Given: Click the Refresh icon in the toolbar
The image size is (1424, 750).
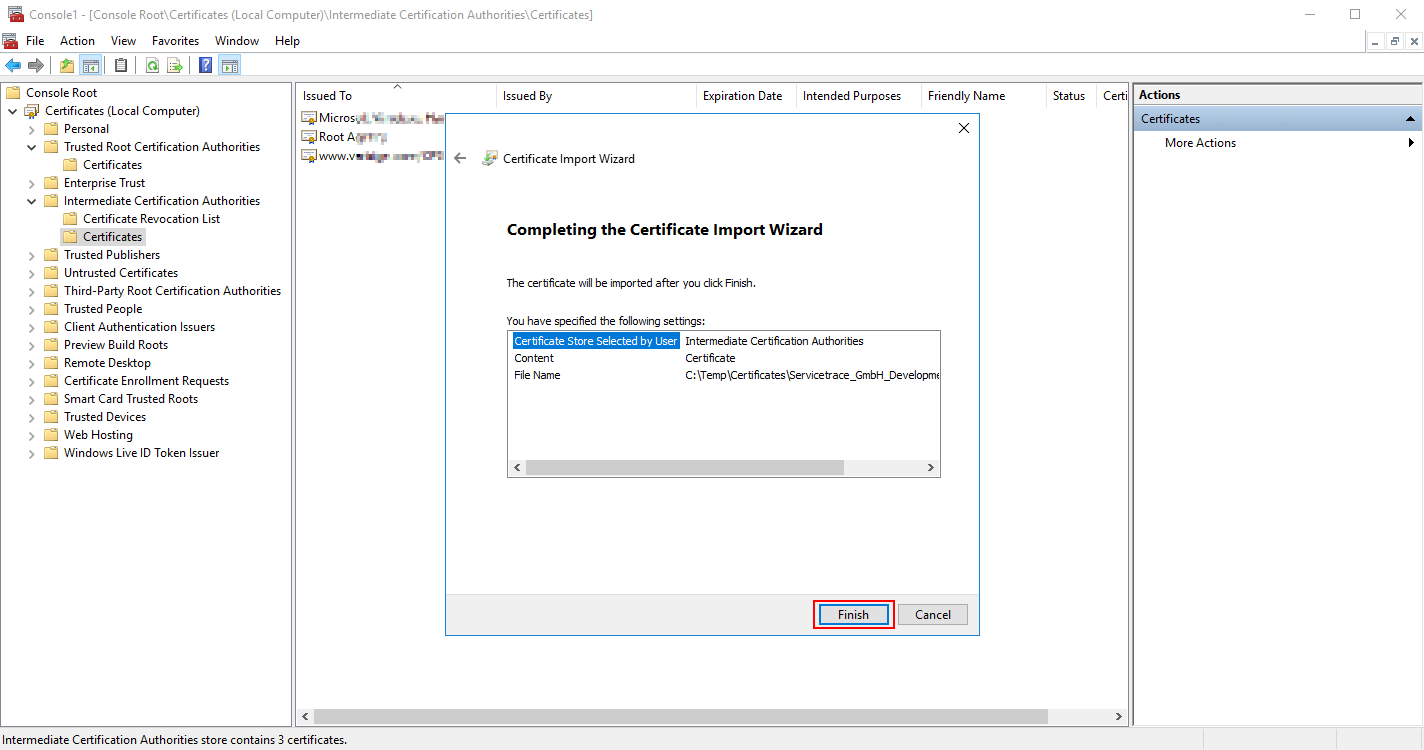Looking at the screenshot, I should (152, 65).
